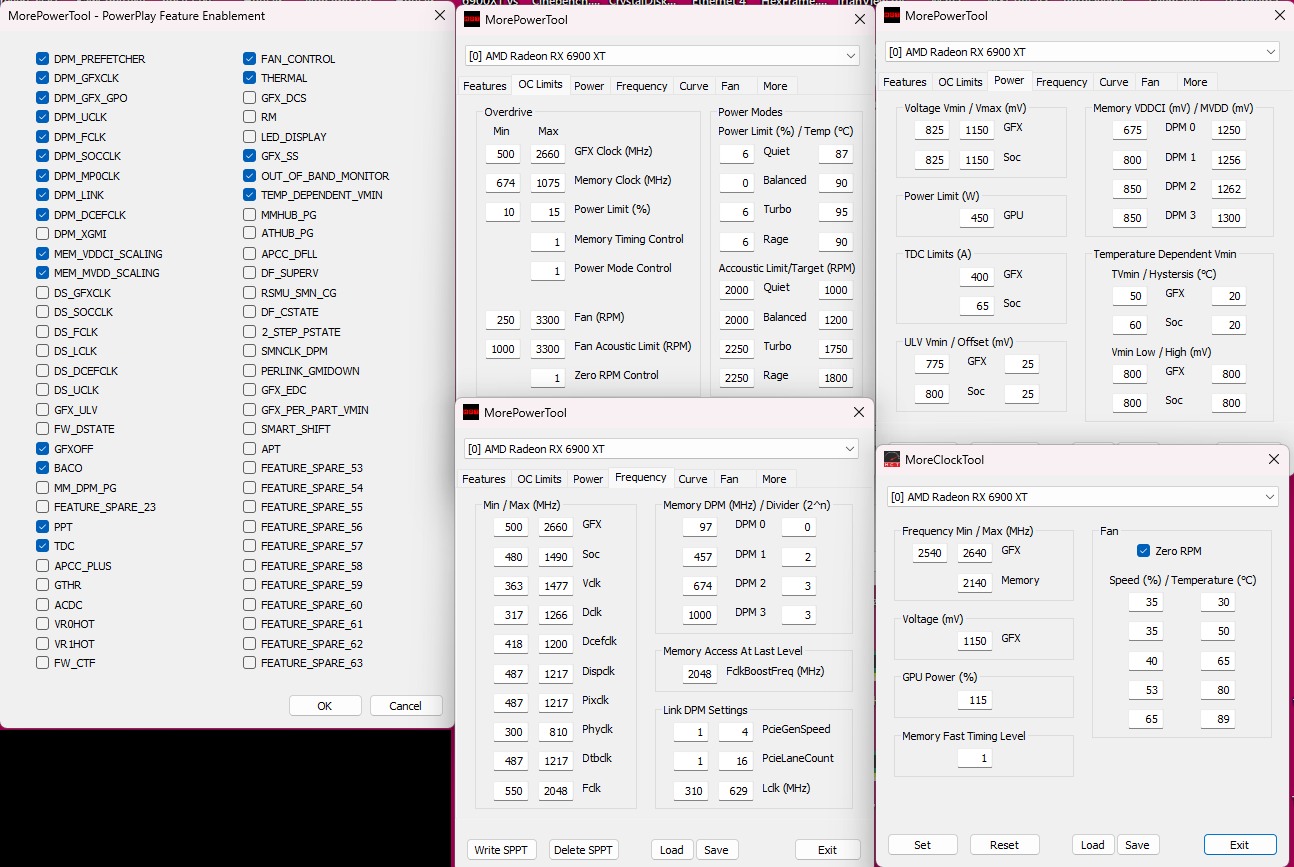Click the Memory Timing Control value field
This screenshot has height=867, width=1294.
[548, 242]
